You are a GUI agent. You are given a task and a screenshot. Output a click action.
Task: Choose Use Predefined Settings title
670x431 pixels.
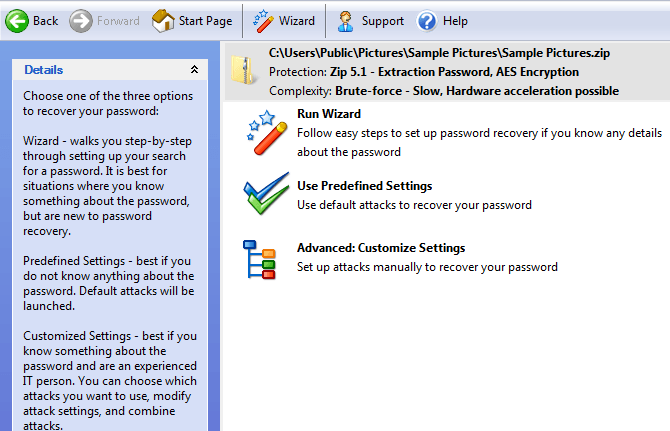click(364, 186)
